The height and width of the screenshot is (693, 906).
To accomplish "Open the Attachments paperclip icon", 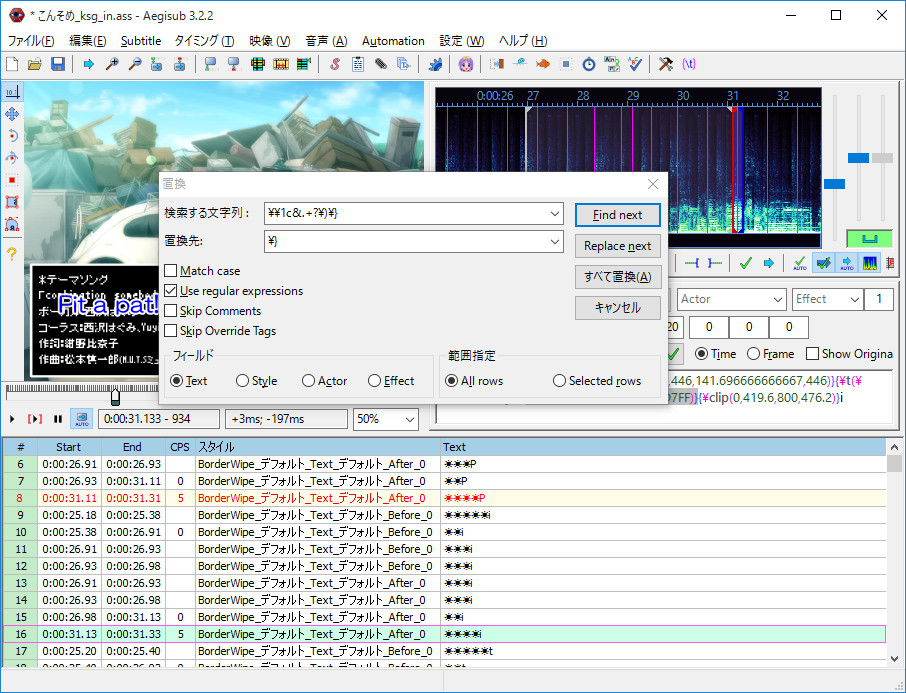I will 381,64.
